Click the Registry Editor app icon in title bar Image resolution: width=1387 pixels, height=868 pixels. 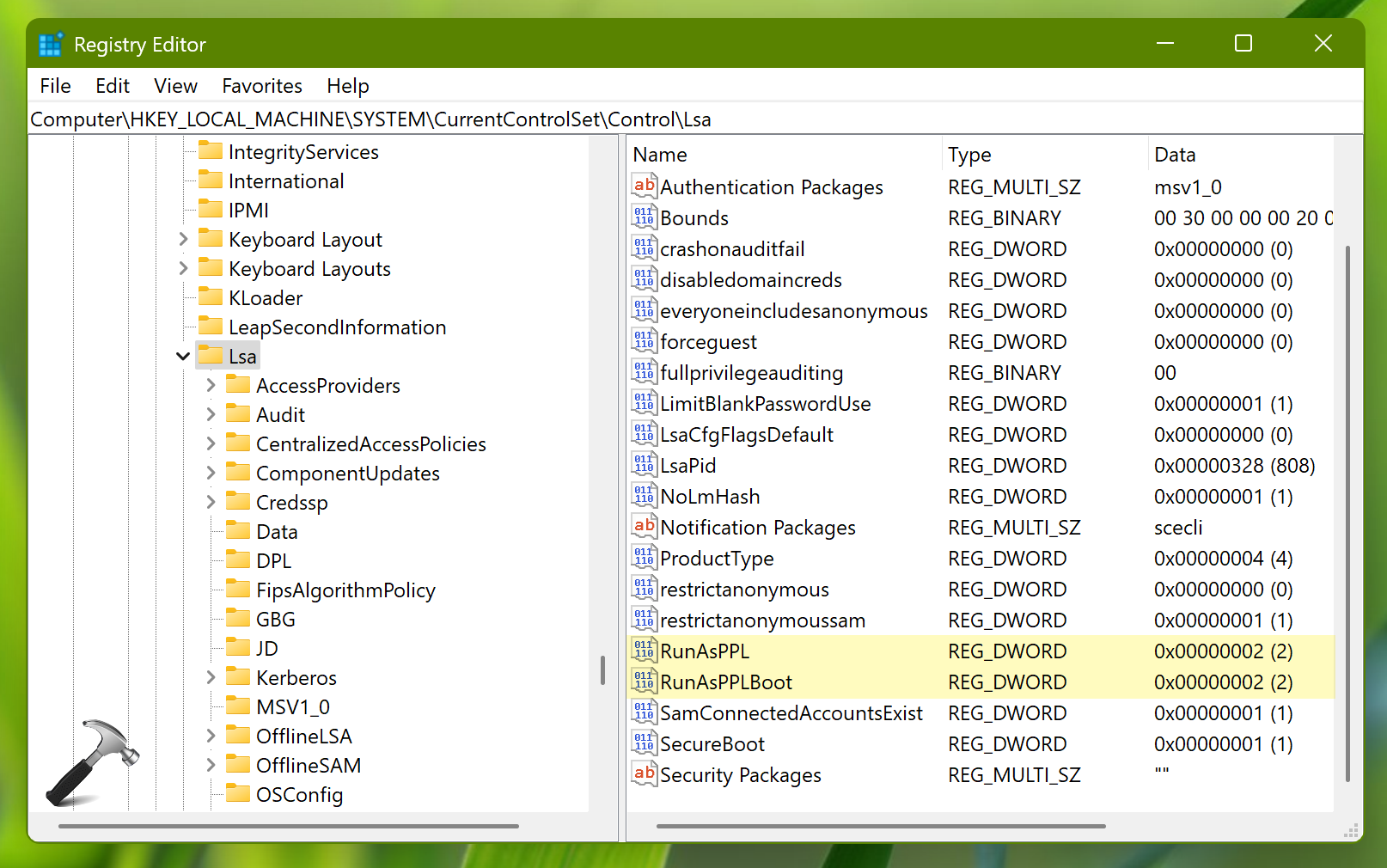pos(51,45)
